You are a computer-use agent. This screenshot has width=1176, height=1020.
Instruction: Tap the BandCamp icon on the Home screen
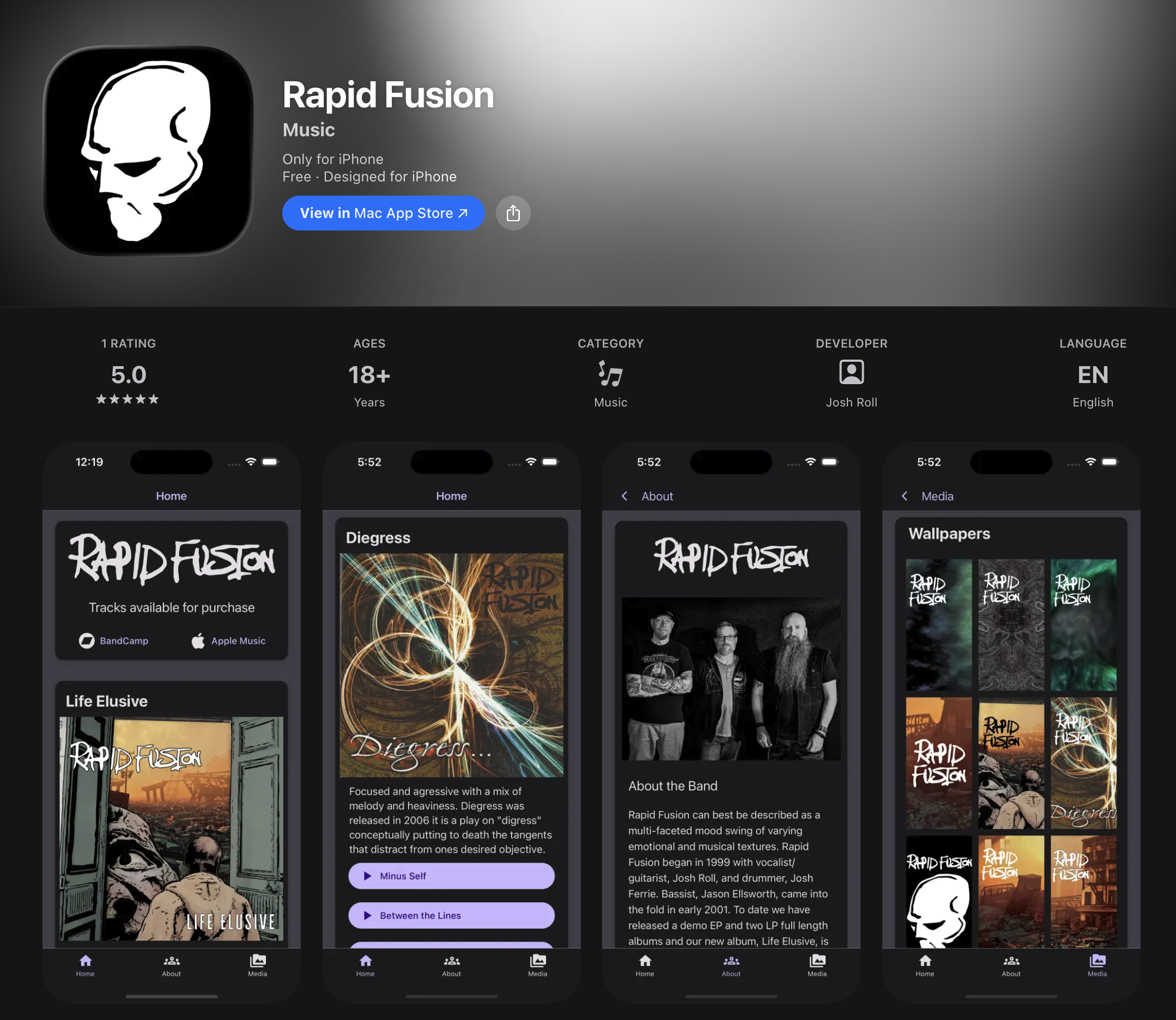point(87,640)
